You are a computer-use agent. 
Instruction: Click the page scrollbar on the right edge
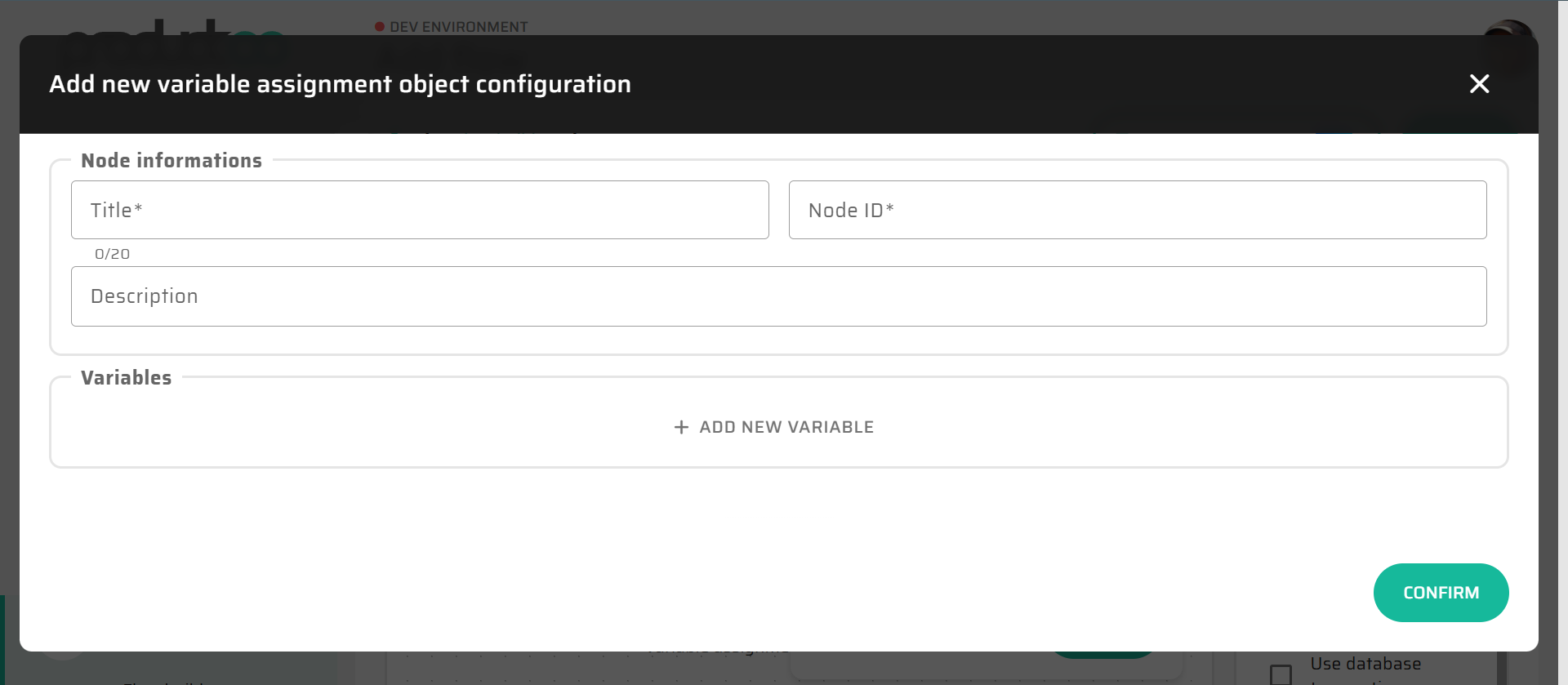1562,327
